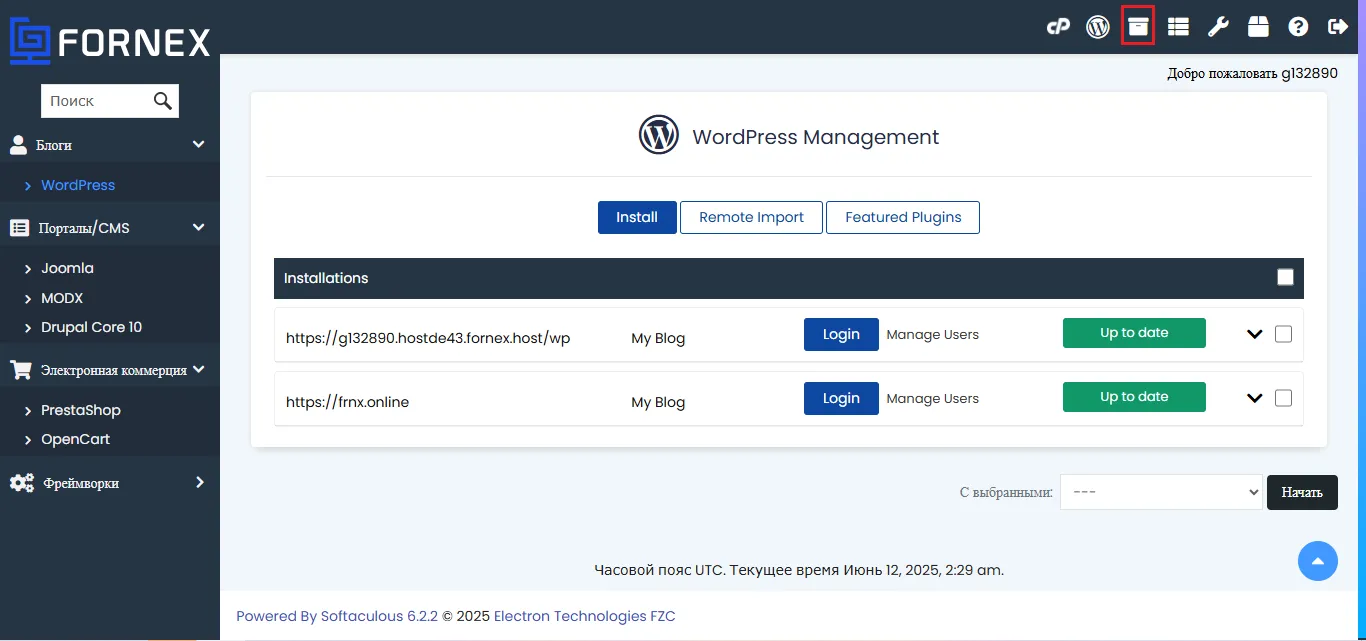
Task: Follow the Electron Technologies FZC link
Action: pos(584,616)
